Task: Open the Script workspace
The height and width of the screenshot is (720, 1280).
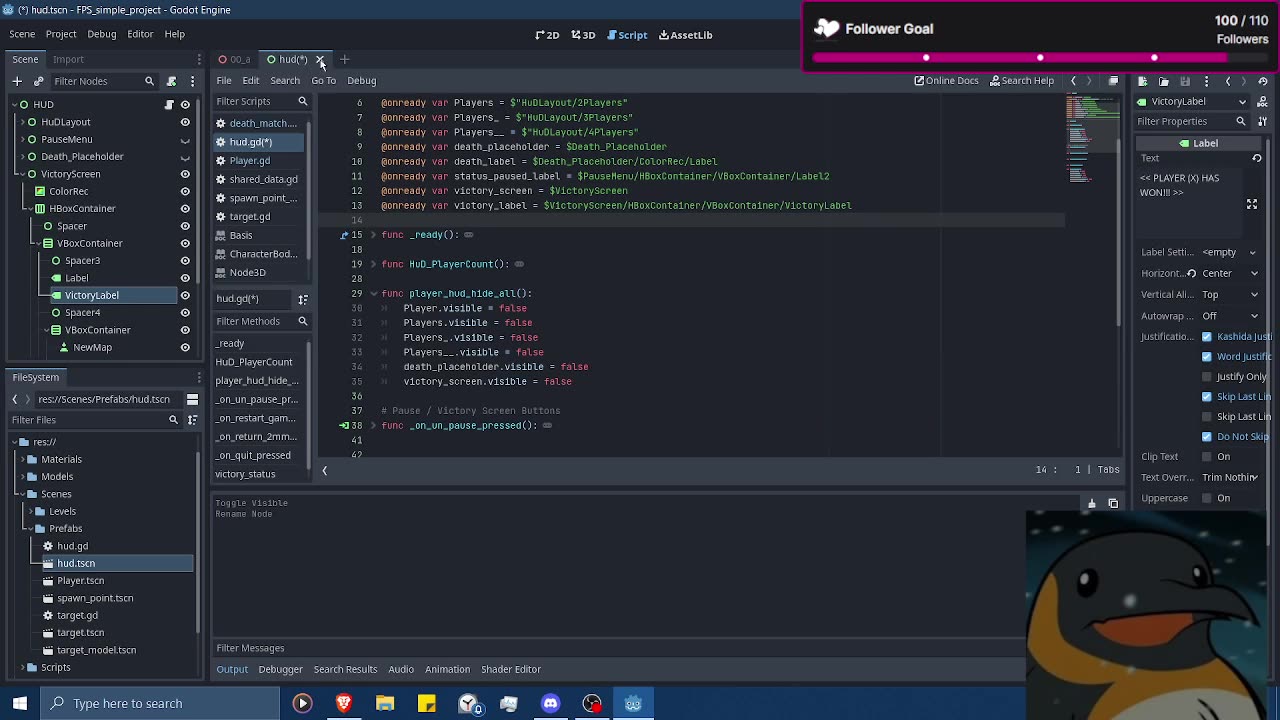Action: coord(627,35)
